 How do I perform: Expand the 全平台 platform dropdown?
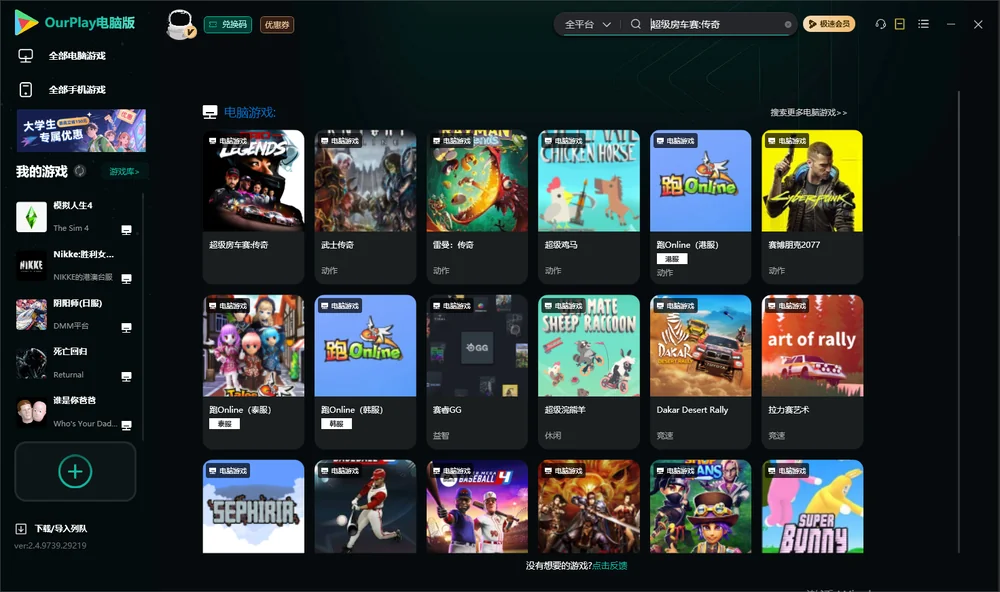pos(587,24)
